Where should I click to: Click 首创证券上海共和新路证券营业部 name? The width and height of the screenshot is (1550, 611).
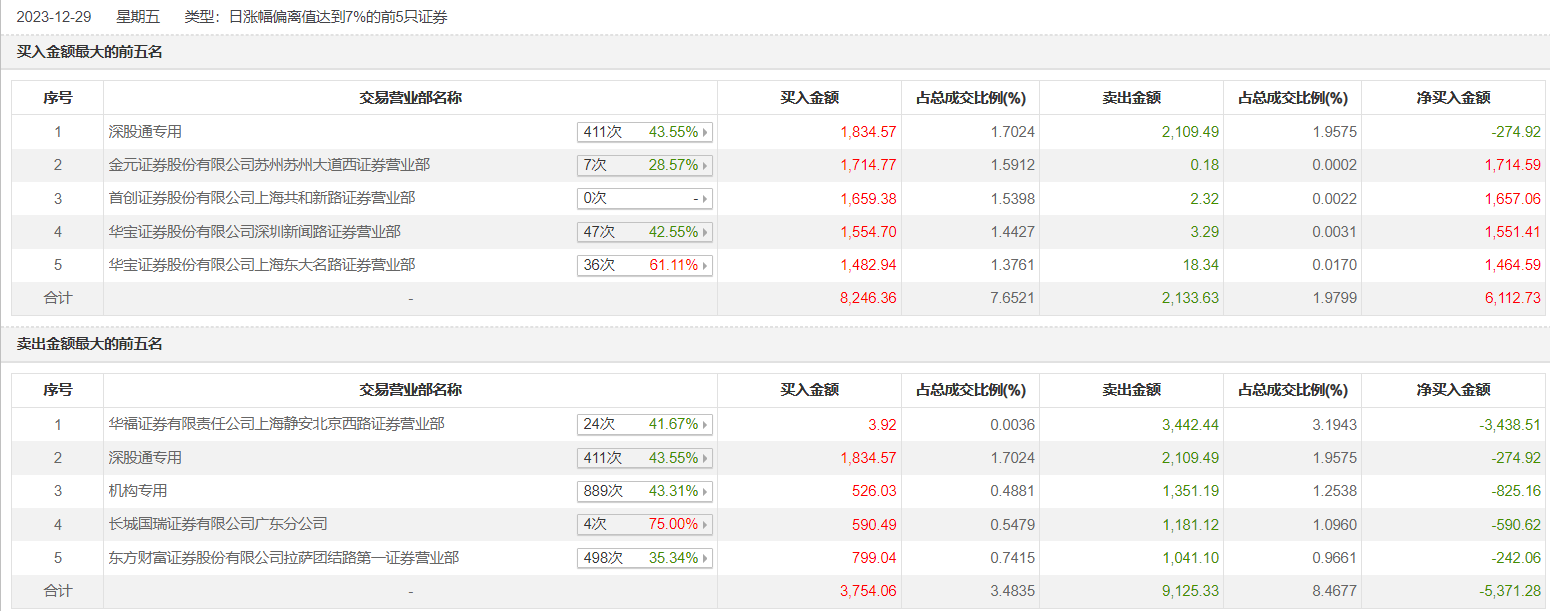[262, 199]
